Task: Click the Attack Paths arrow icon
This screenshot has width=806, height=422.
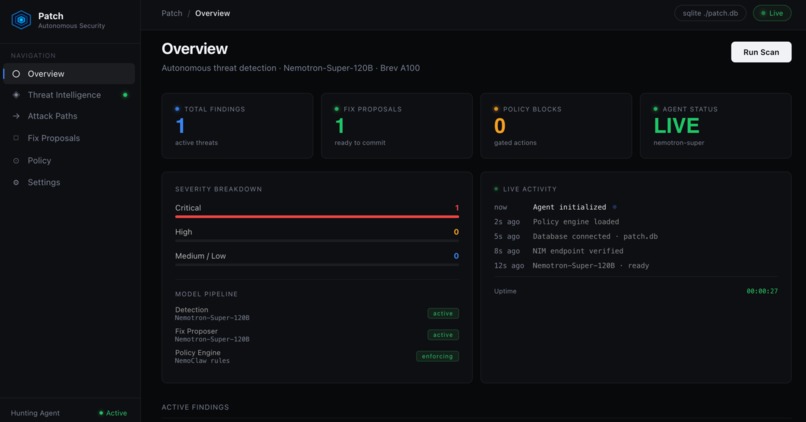Action: (16, 116)
